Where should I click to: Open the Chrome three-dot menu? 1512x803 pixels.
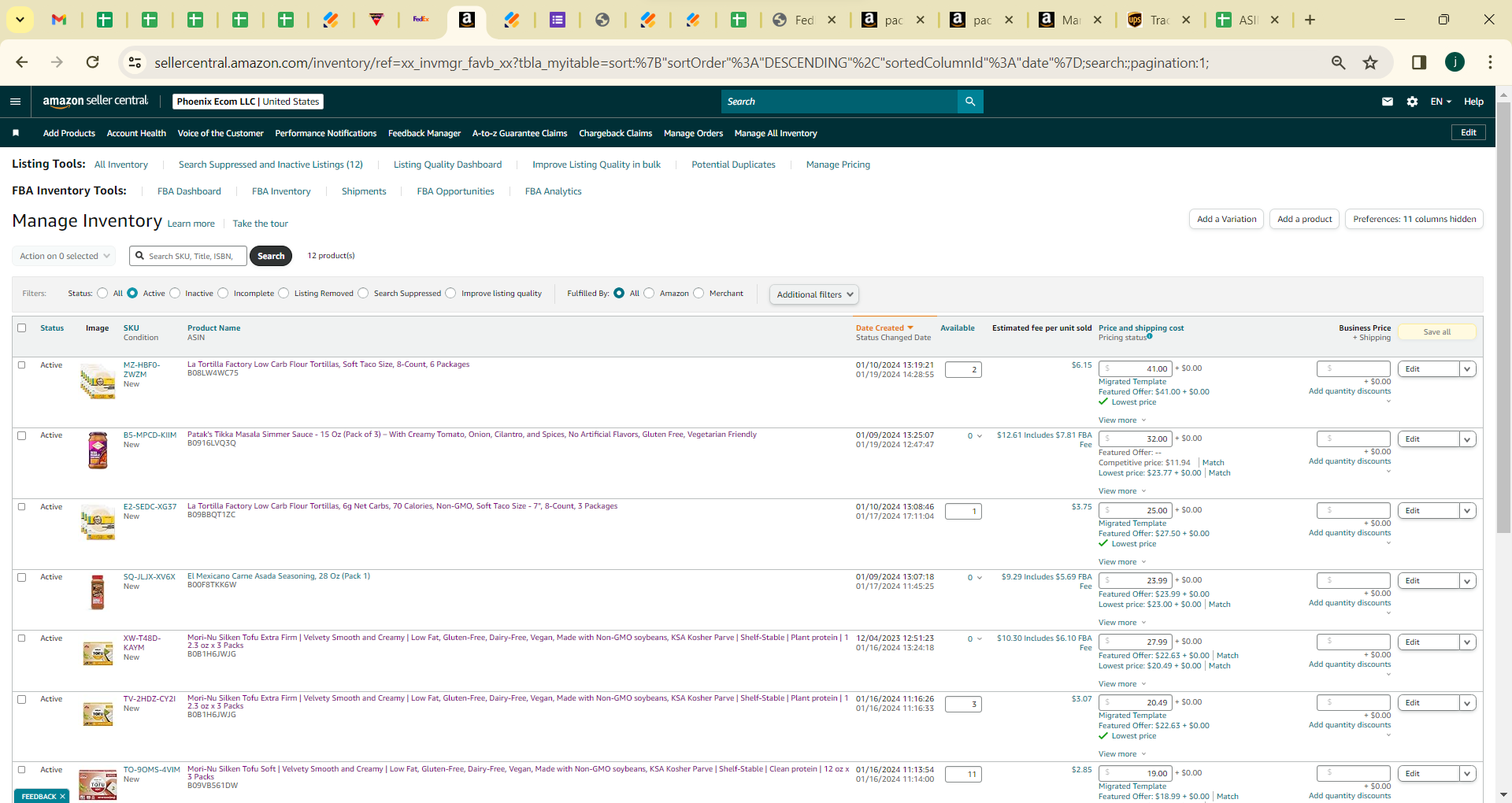[x=1490, y=62]
